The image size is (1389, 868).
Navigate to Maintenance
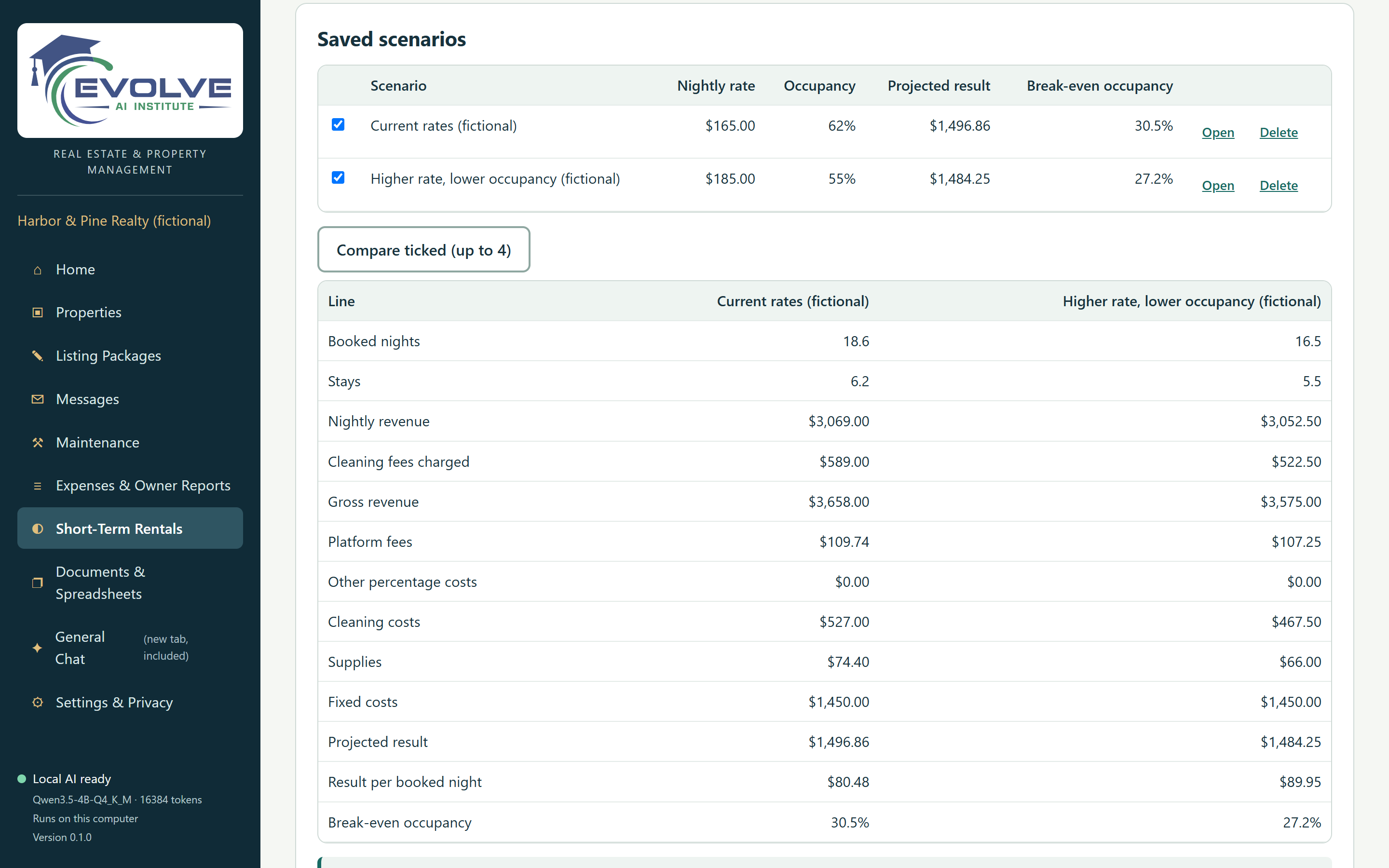pos(130,443)
